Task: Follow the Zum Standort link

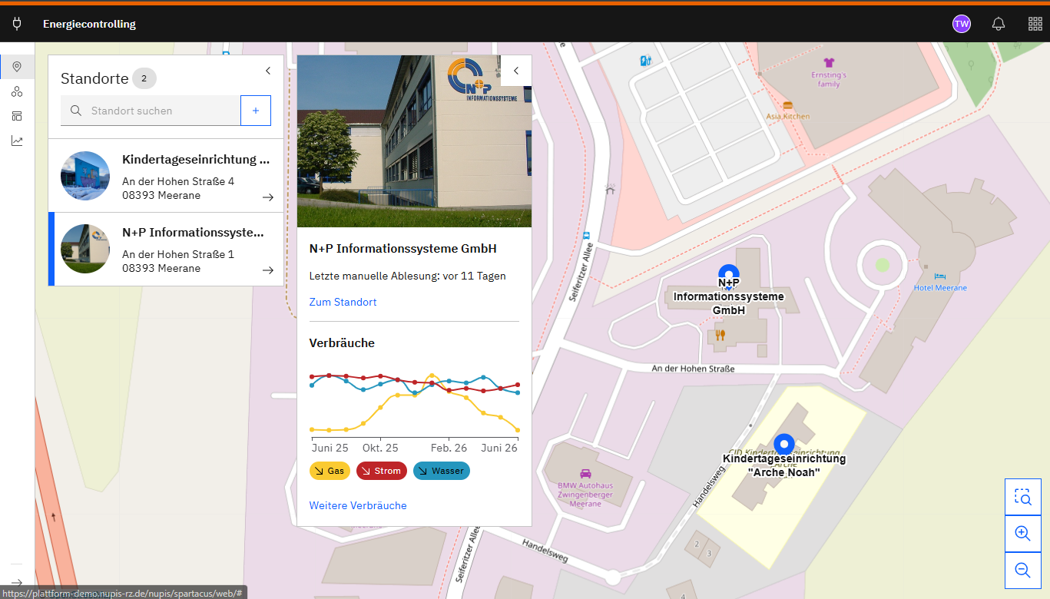Action: pyautogui.click(x=343, y=302)
